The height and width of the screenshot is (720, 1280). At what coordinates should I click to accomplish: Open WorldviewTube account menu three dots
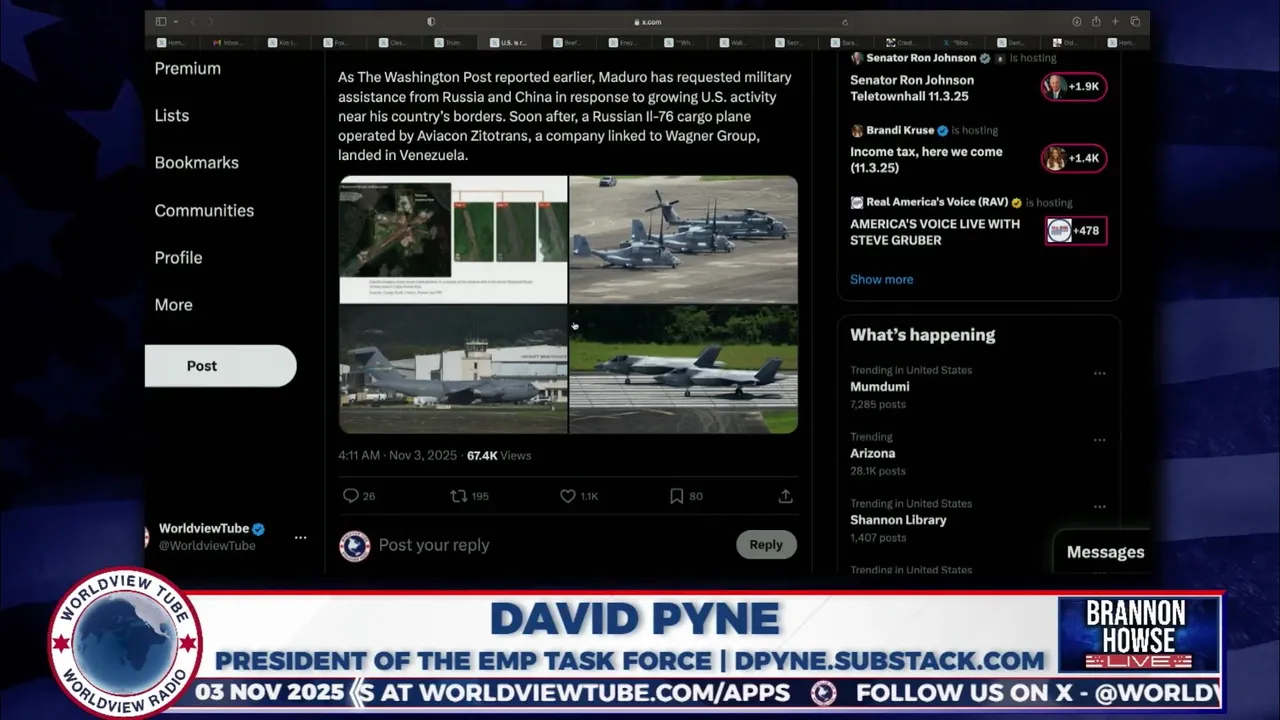300,537
